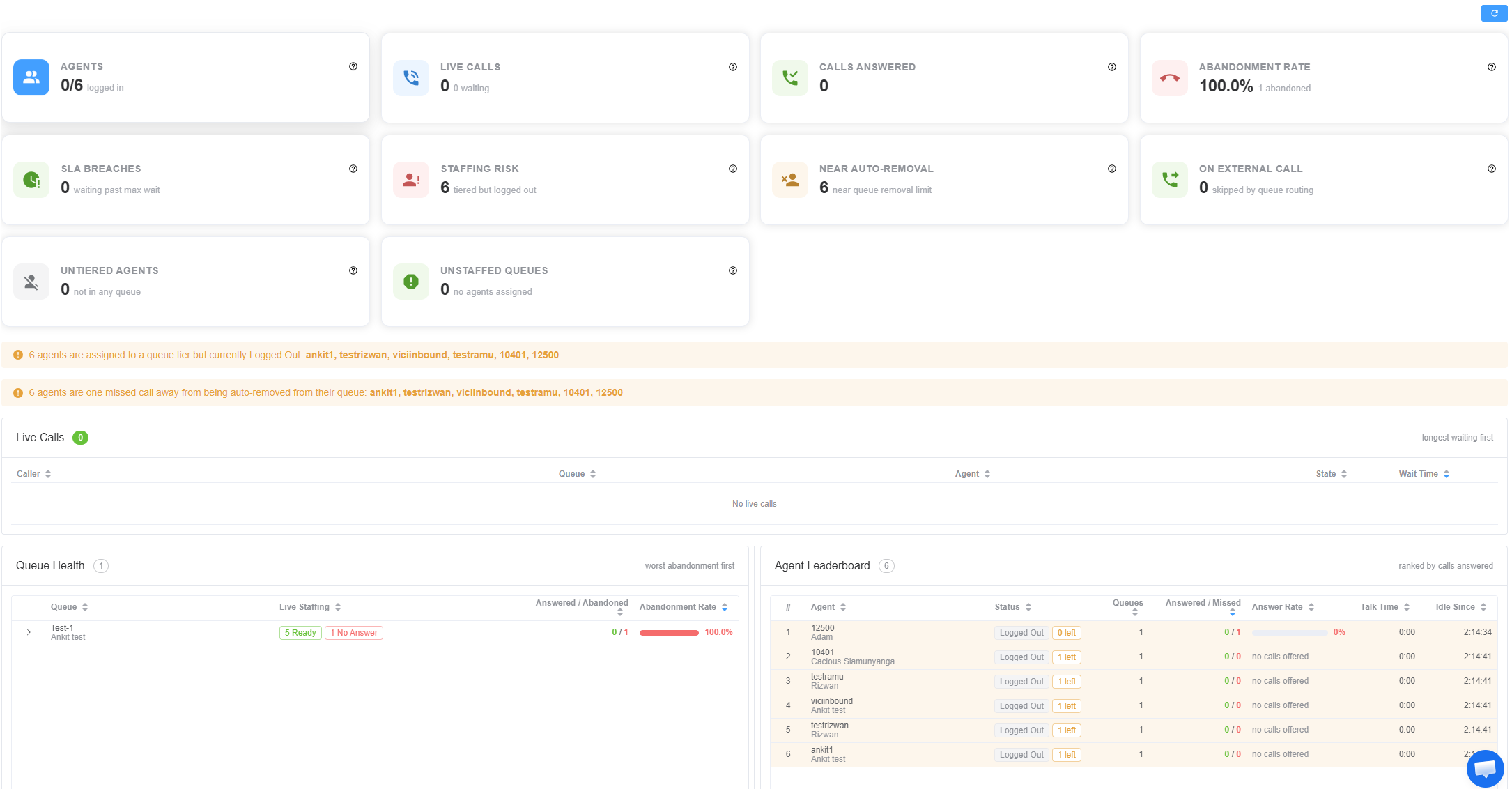The width and height of the screenshot is (1512, 789).
Task: Open help tooltip on Live Calls card
Action: tap(733, 67)
